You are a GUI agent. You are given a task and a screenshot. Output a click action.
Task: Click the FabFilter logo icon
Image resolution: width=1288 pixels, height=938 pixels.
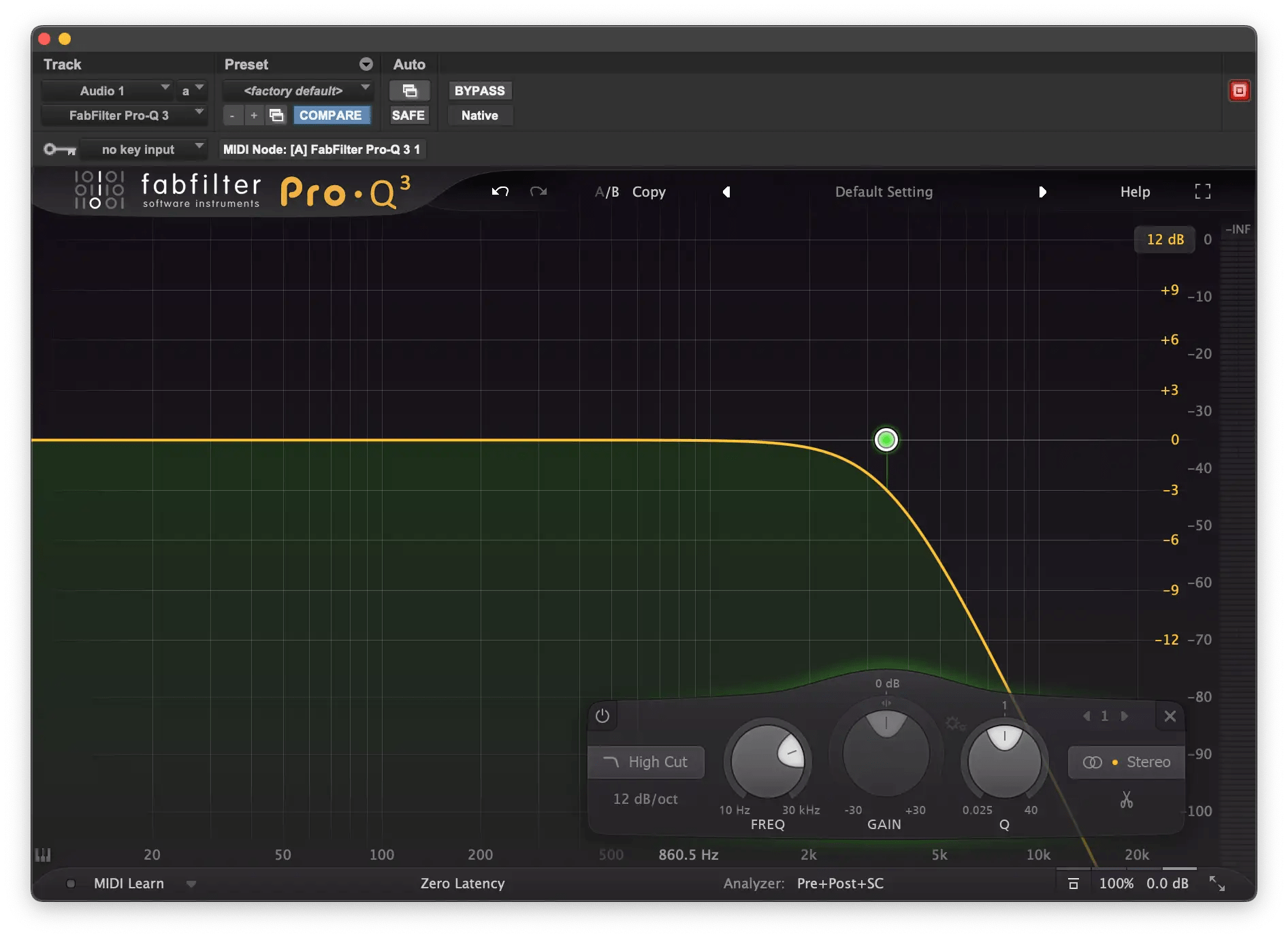99,190
